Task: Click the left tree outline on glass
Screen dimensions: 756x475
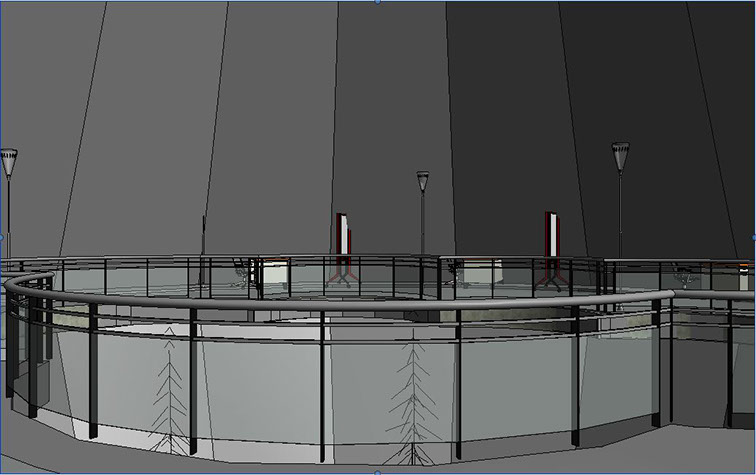Action: pos(169,390)
